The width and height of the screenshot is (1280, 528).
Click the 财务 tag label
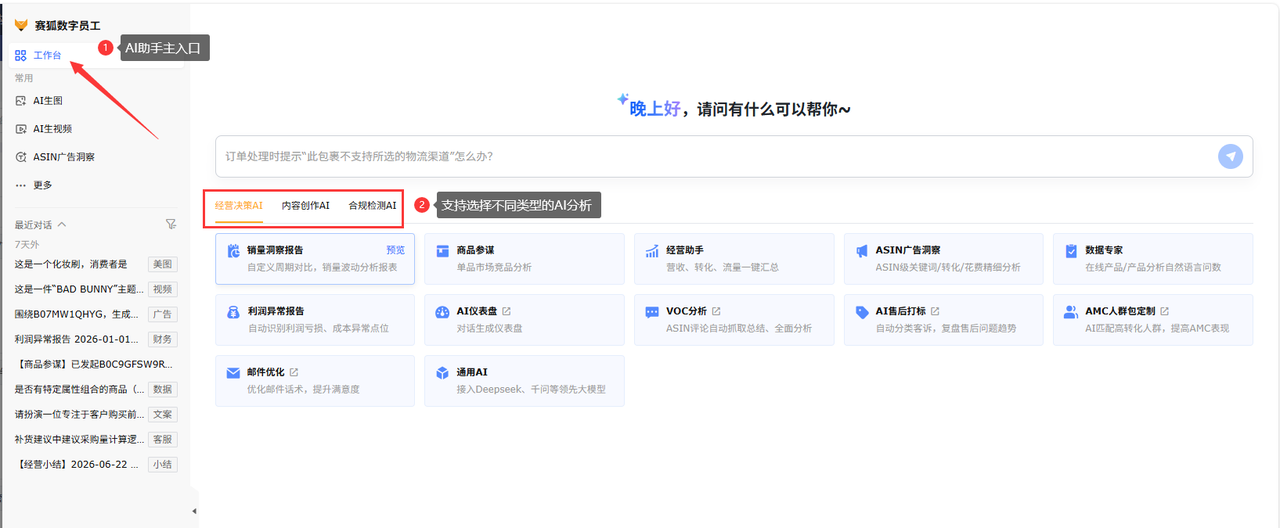point(163,339)
